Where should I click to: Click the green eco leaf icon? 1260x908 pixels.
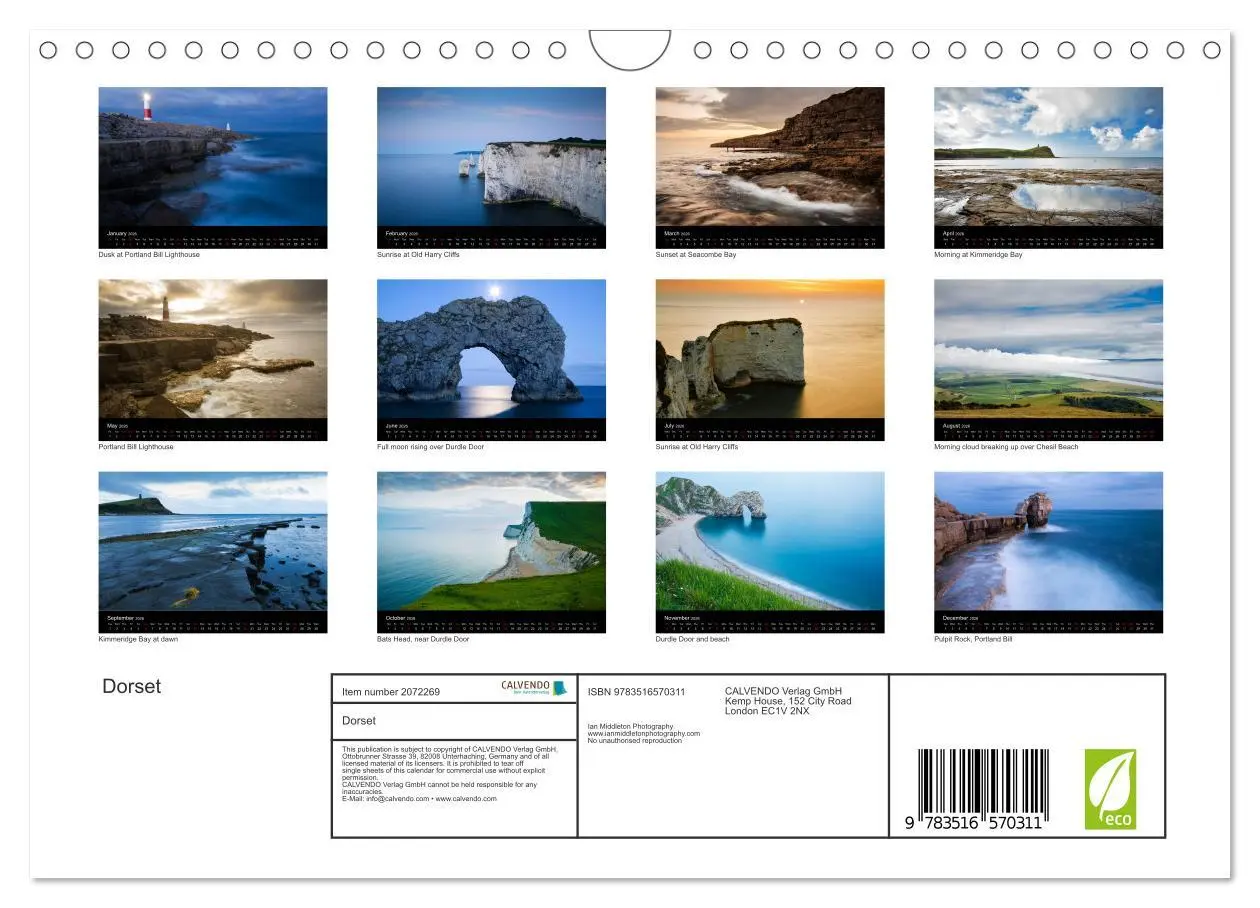[x=1110, y=789]
